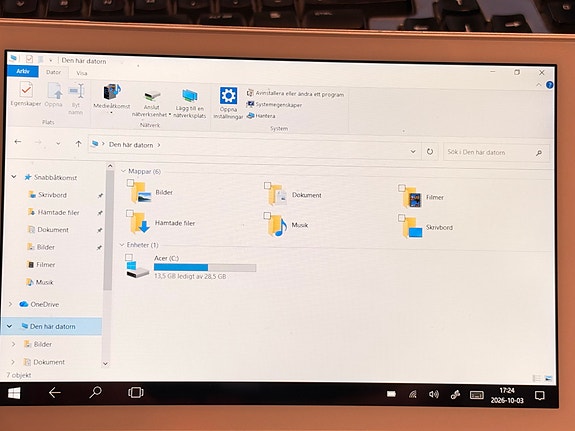The image size is (575, 431).
Task: Collapse the Mappar (6) group
Action: tap(123, 171)
